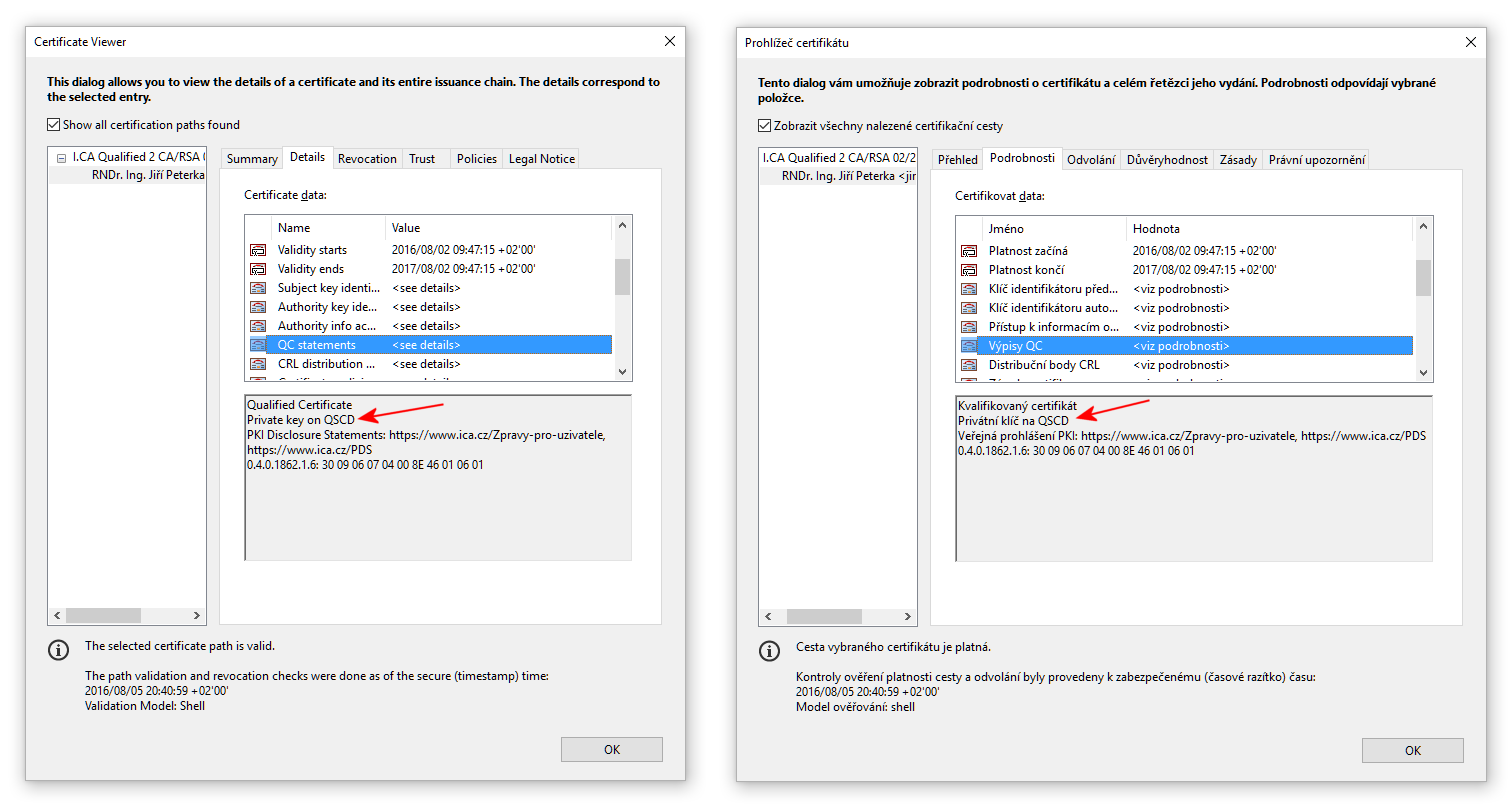This screenshot has height=808, width=1512.
Task: Select RNDr. Ing. Jiří Peterka <jir in Prohlížeč certifikátu tree
Action: tap(849, 176)
